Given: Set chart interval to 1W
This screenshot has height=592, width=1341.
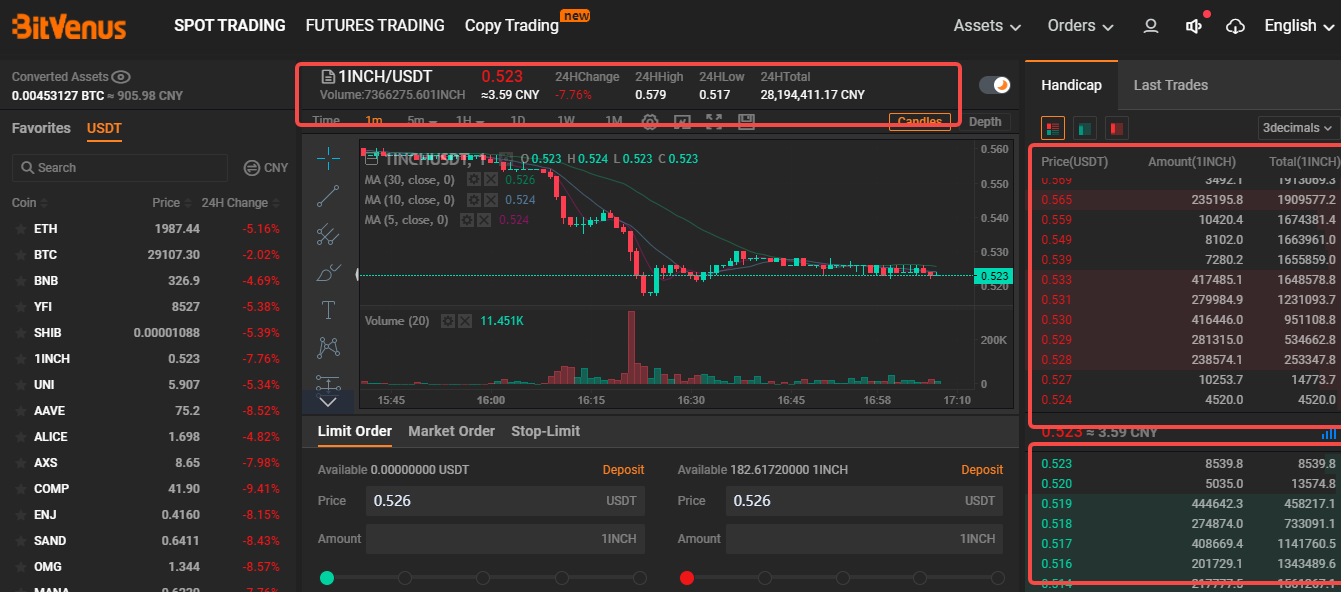Looking at the screenshot, I should coord(566,122).
